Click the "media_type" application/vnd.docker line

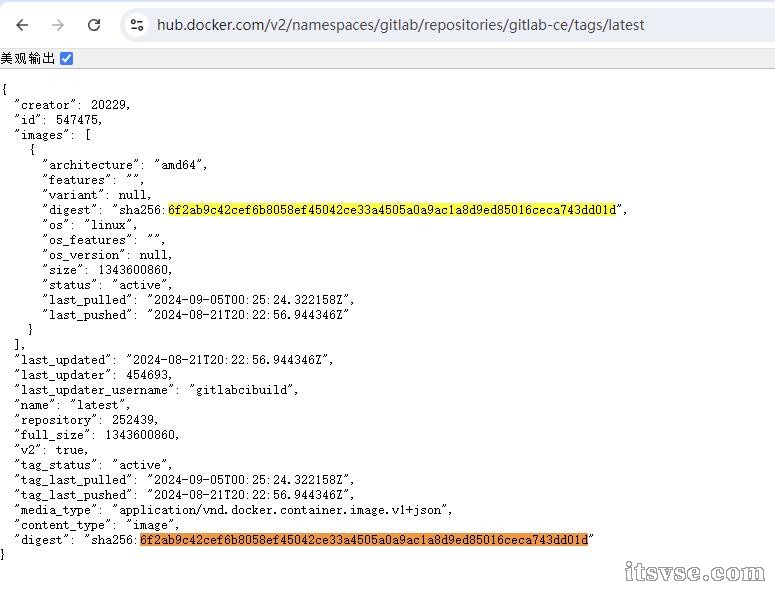pos(233,510)
